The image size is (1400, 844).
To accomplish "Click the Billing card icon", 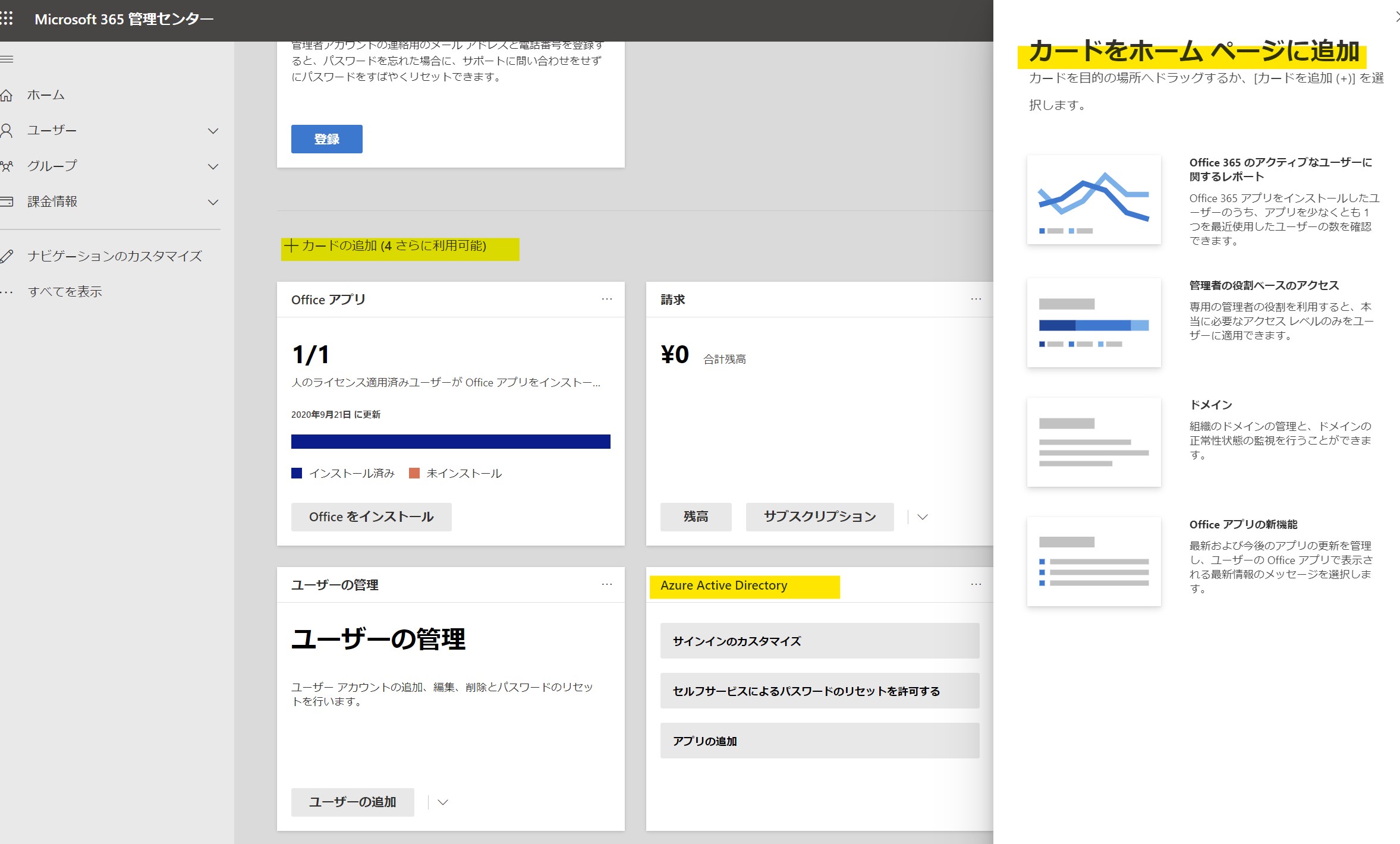I will coord(7,201).
